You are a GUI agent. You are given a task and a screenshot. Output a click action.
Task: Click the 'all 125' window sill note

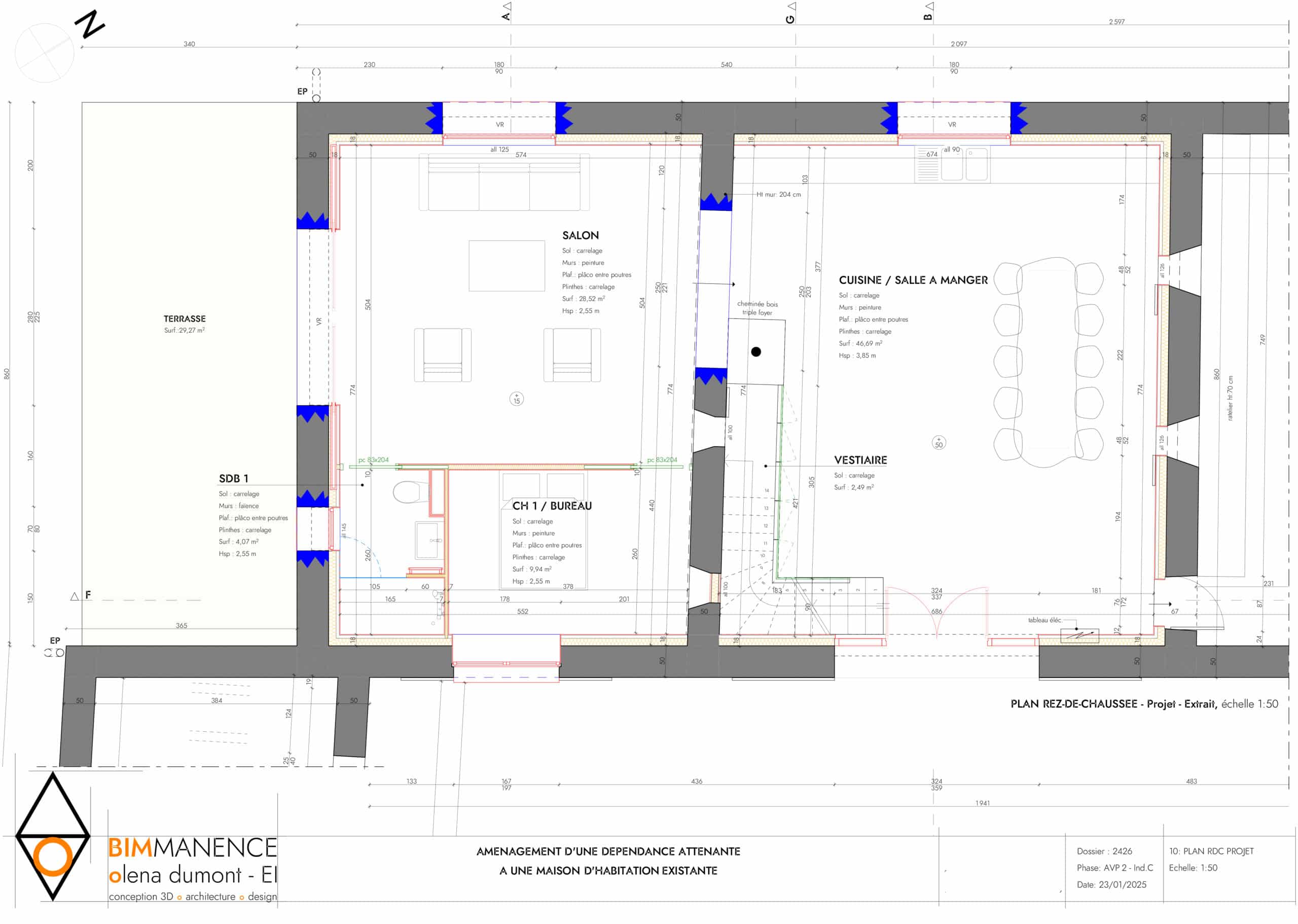(499, 150)
